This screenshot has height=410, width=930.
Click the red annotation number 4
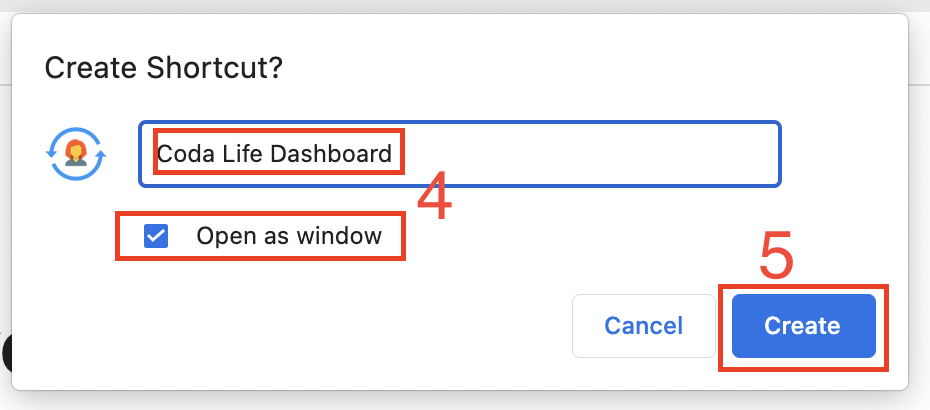[435, 199]
